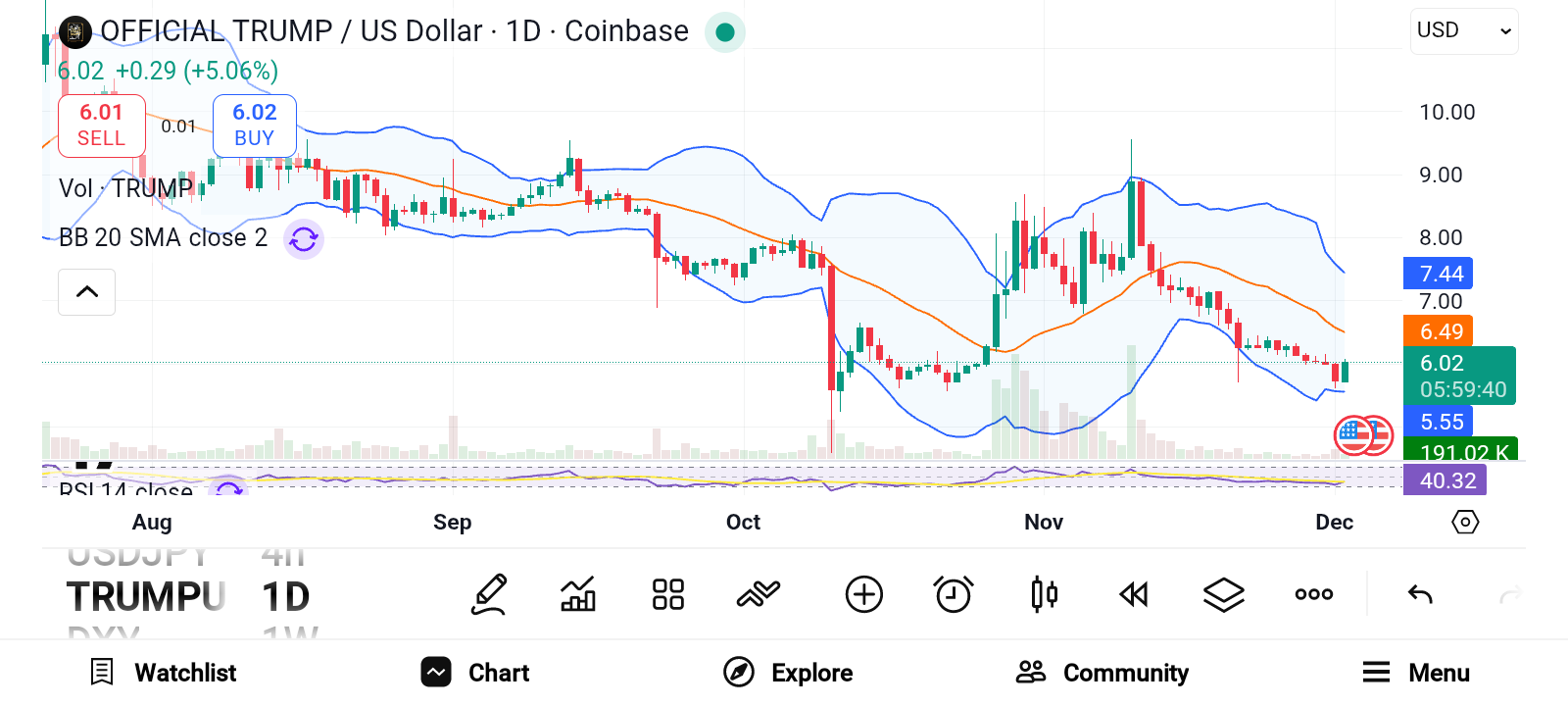
Task: Create an alert with clock icon
Action: click(x=954, y=594)
